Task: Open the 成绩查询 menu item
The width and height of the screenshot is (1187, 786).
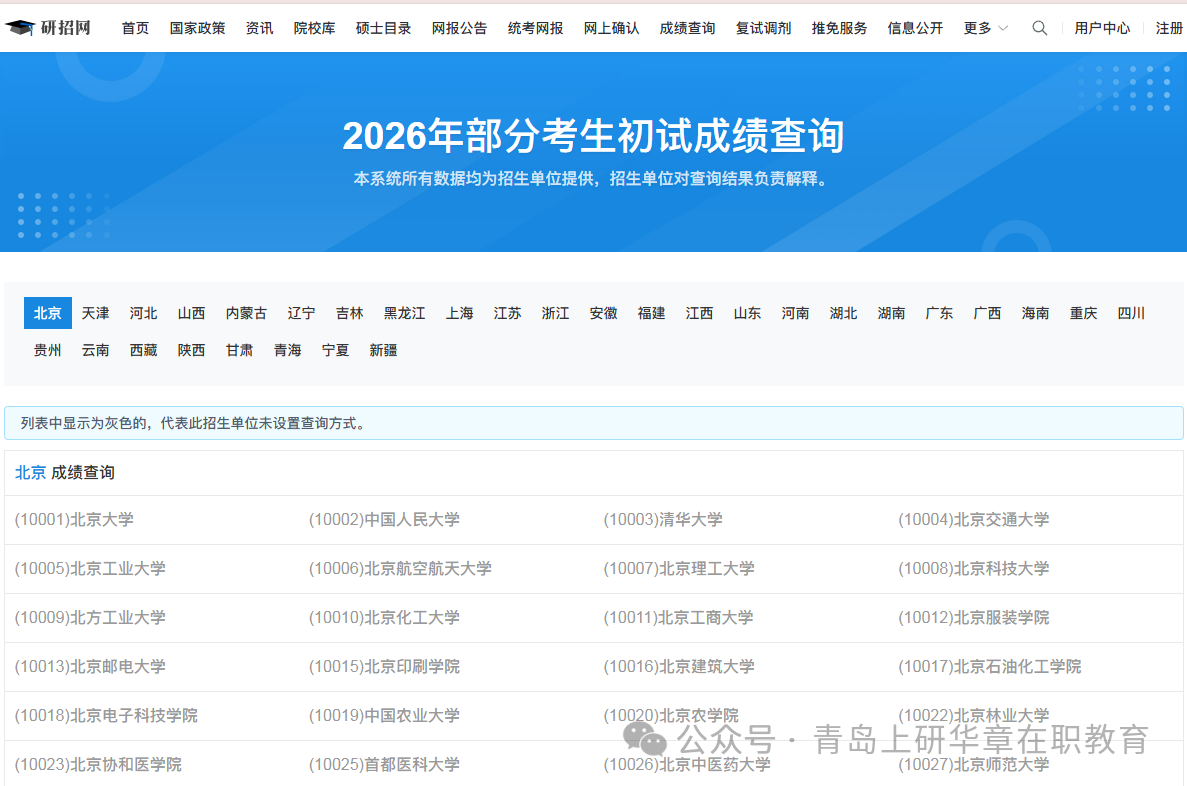Action: [687, 28]
